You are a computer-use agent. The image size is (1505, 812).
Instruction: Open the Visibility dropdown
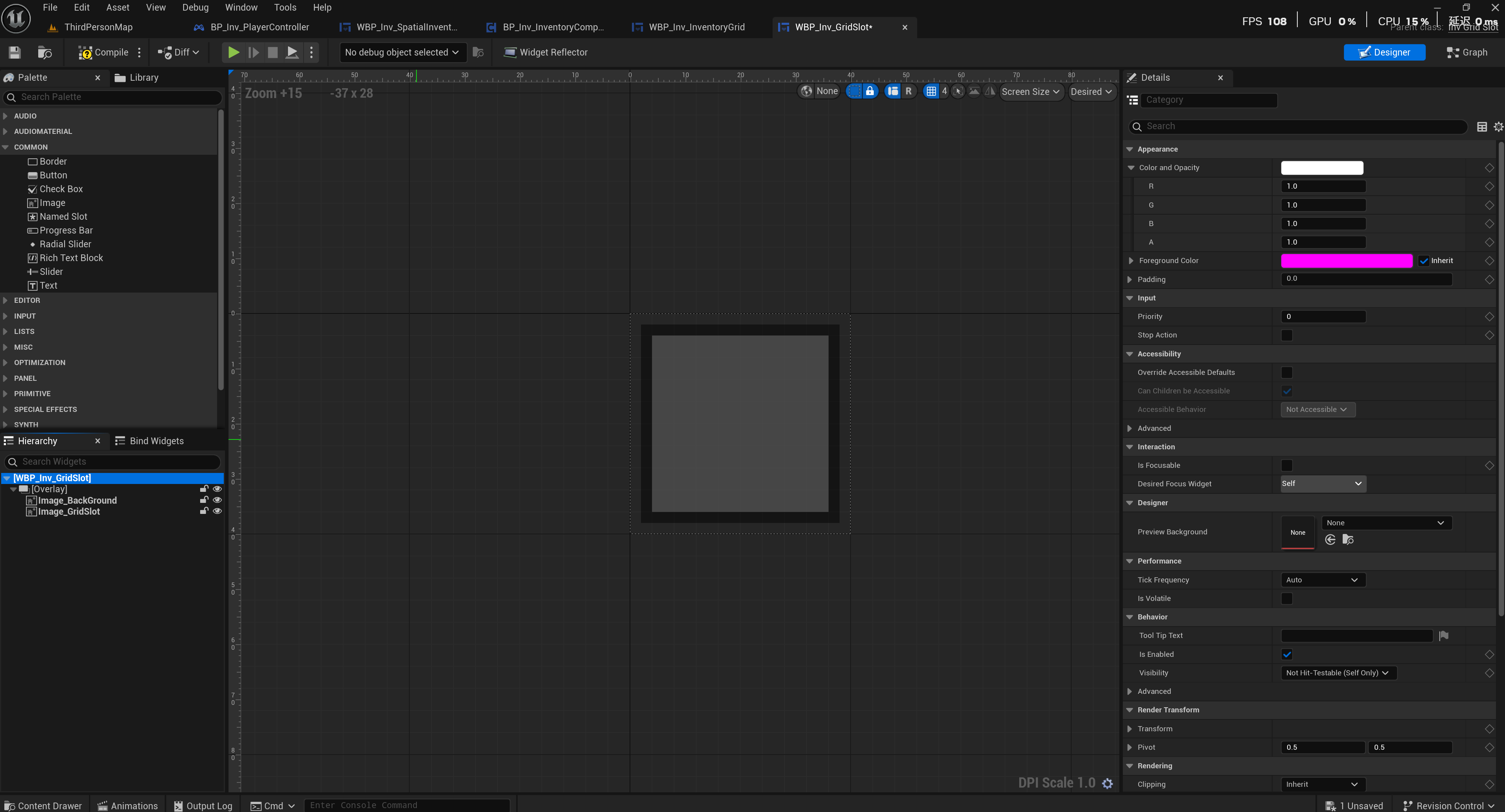(x=1337, y=673)
